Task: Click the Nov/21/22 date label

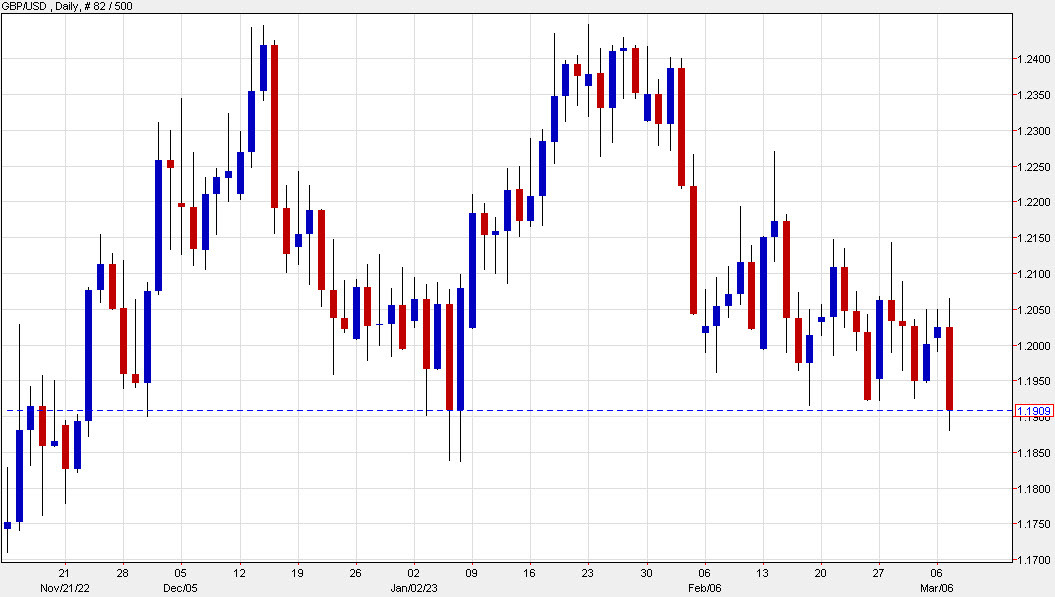Action: click(x=65, y=588)
